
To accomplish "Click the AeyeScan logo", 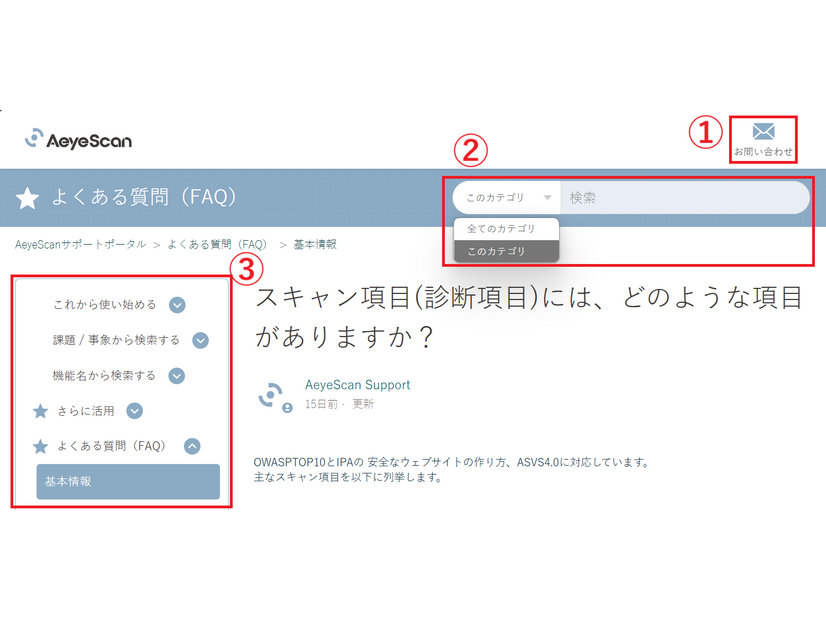I will coord(79,140).
